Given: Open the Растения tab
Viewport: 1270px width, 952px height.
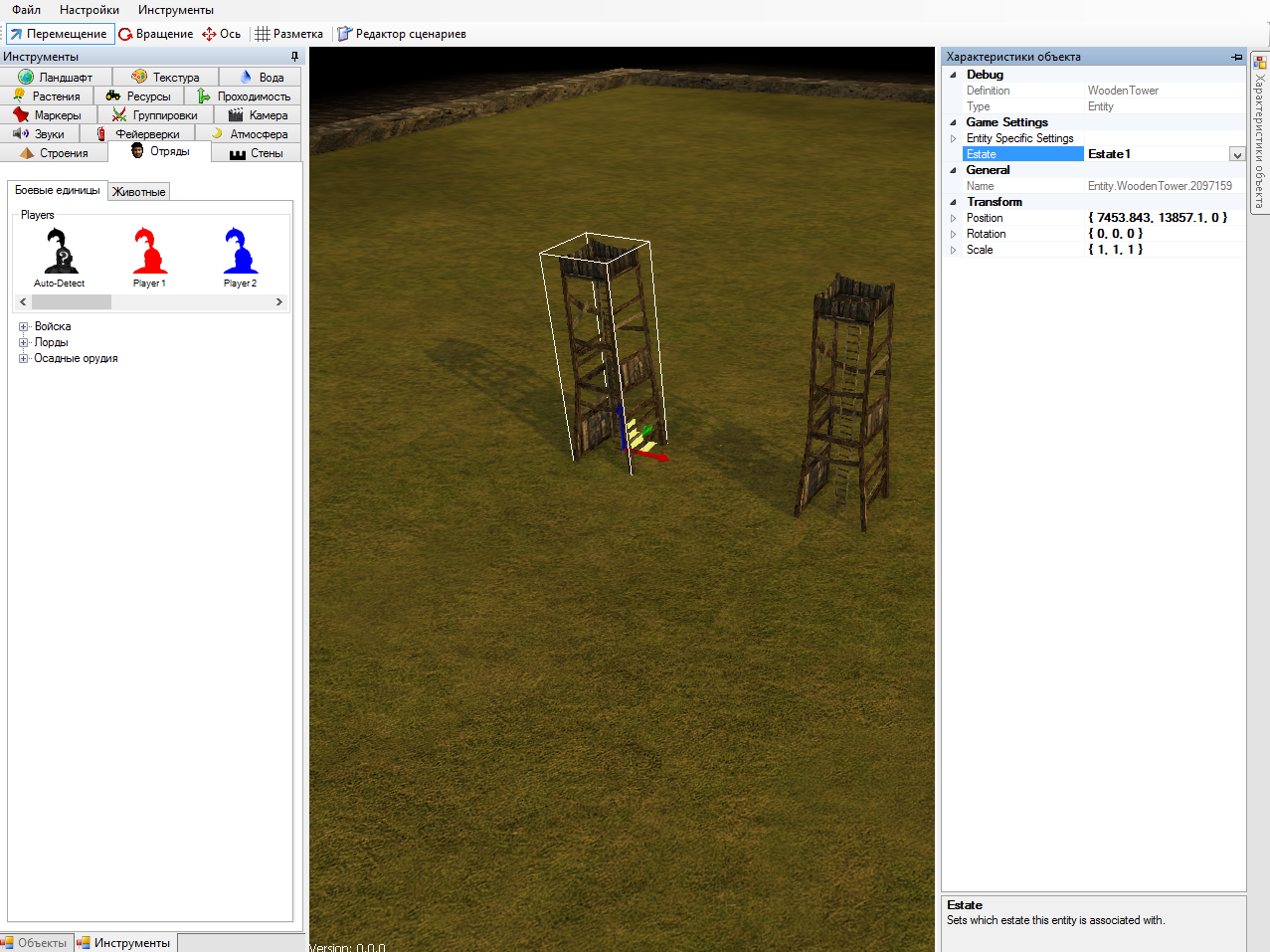Looking at the screenshot, I should point(47,95).
